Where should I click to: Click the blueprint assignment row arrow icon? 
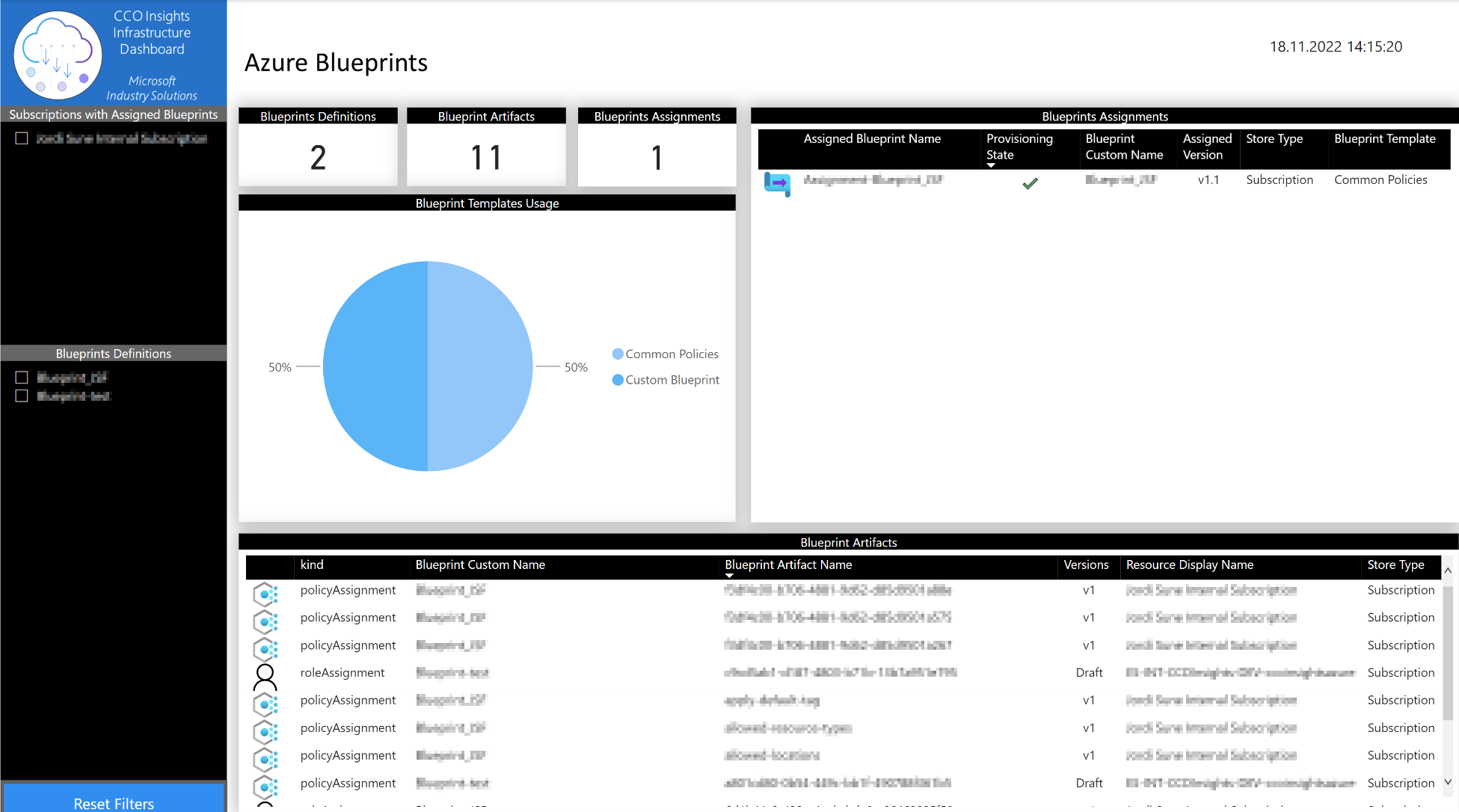pyautogui.click(x=777, y=183)
